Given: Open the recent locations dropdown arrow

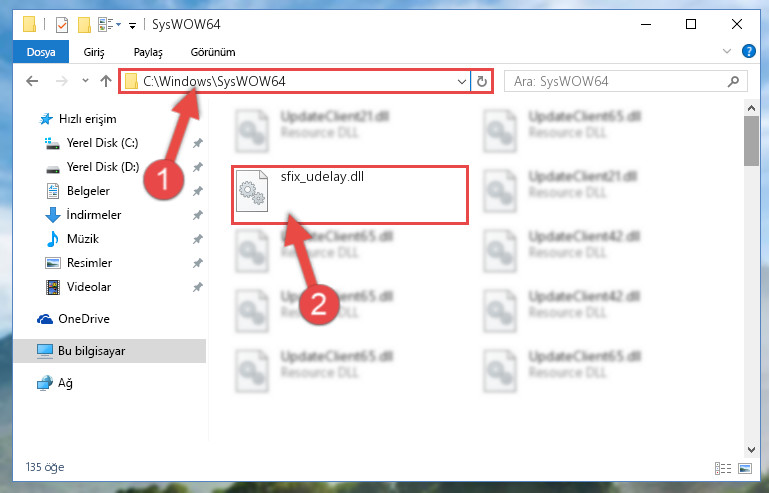Looking at the screenshot, I should [x=85, y=81].
